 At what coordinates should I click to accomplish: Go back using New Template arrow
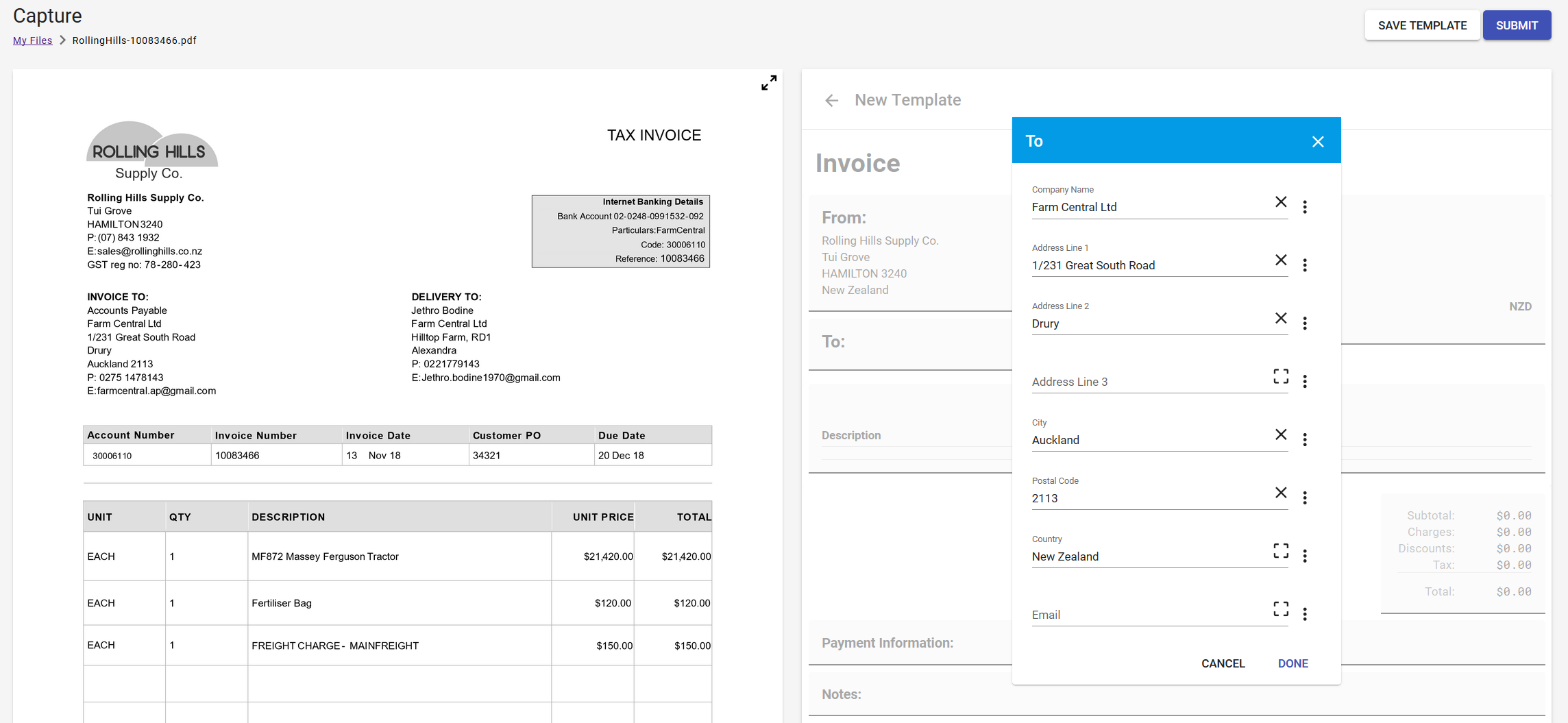click(x=831, y=101)
